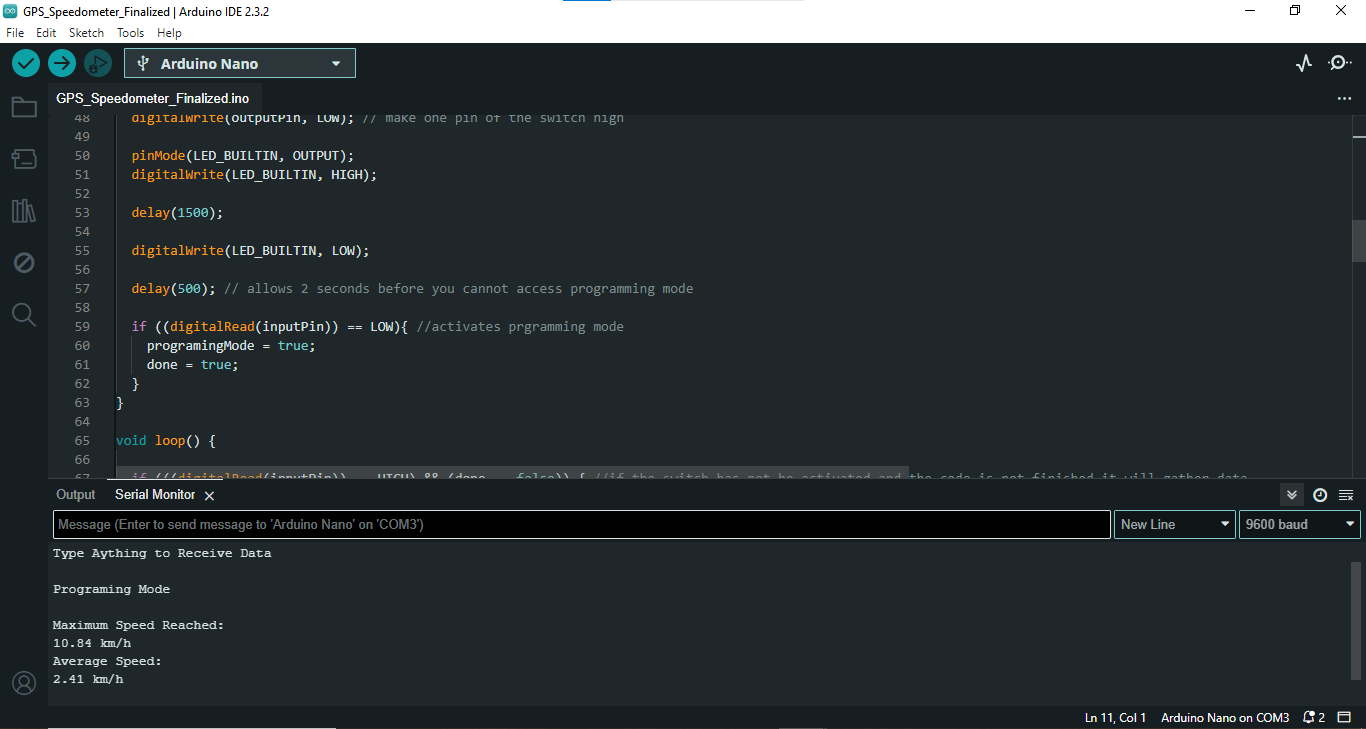Click Type Aything to Receive Data line
Screen dimensions: 1366x729
tap(162, 553)
